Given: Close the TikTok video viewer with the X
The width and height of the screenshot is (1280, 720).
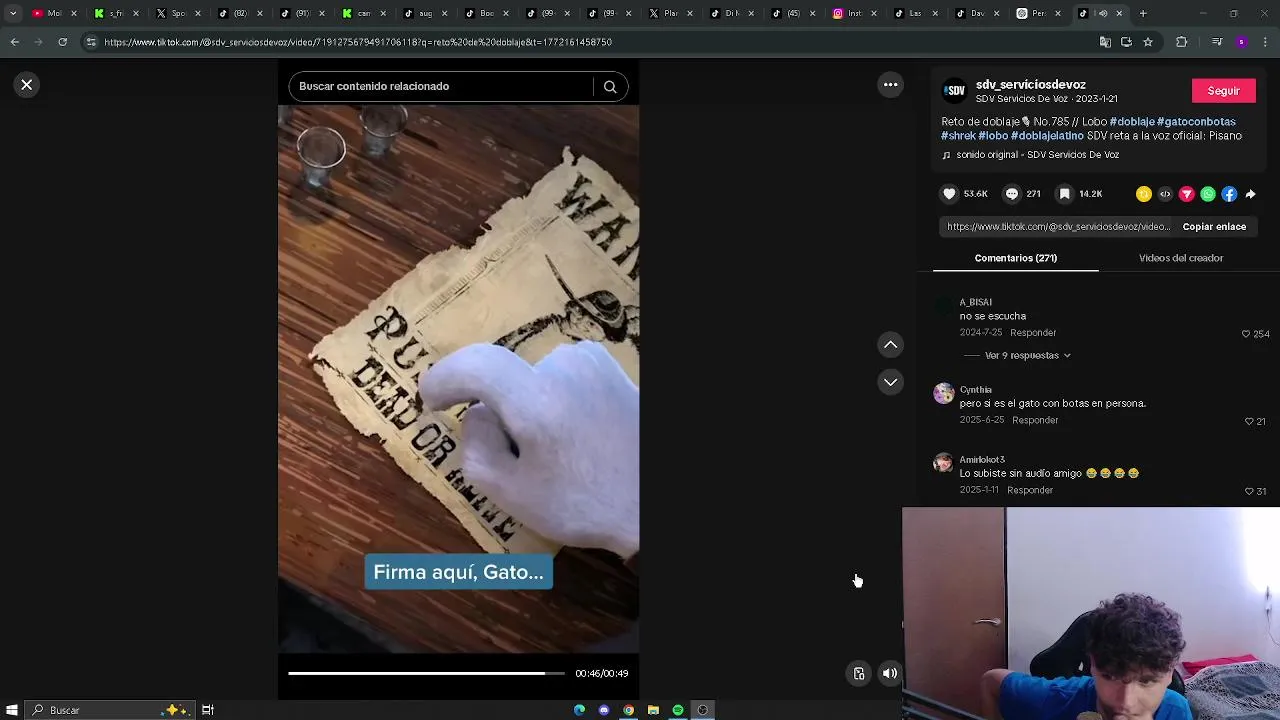Looking at the screenshot, I should (x=27, y=85).
